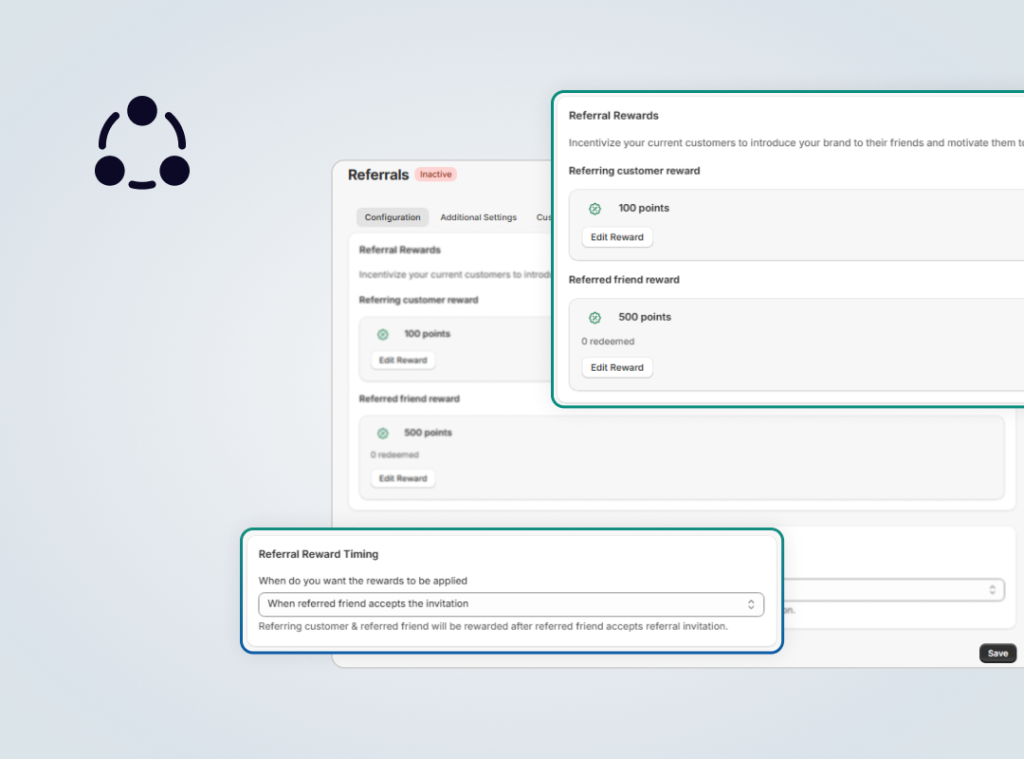Expand the background timing select arrows
This screenshot has width=1024, height=759.
click(x=992, y=590)
